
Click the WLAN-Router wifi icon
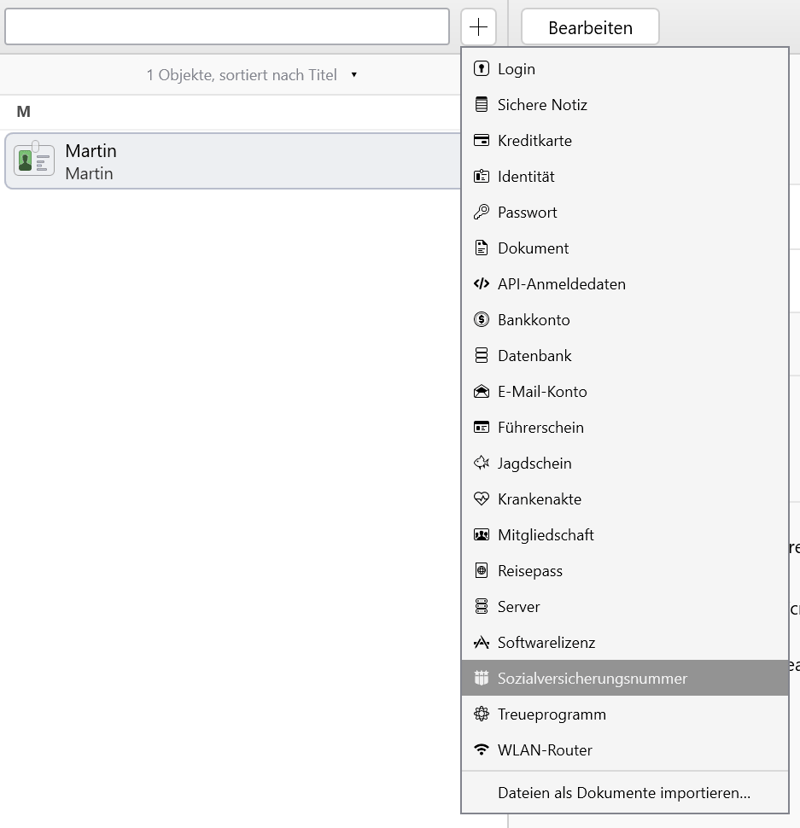pyautogui.click(x=481, y=750)
